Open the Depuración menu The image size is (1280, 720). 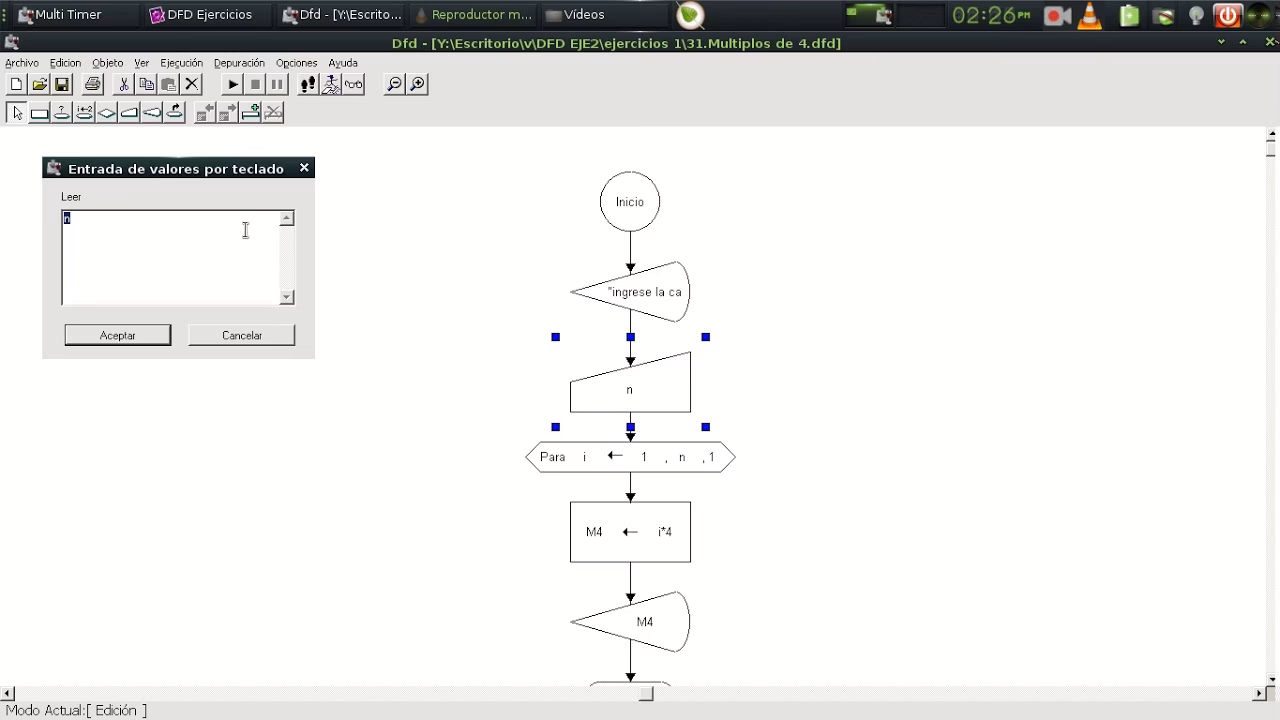click(239, 63)
